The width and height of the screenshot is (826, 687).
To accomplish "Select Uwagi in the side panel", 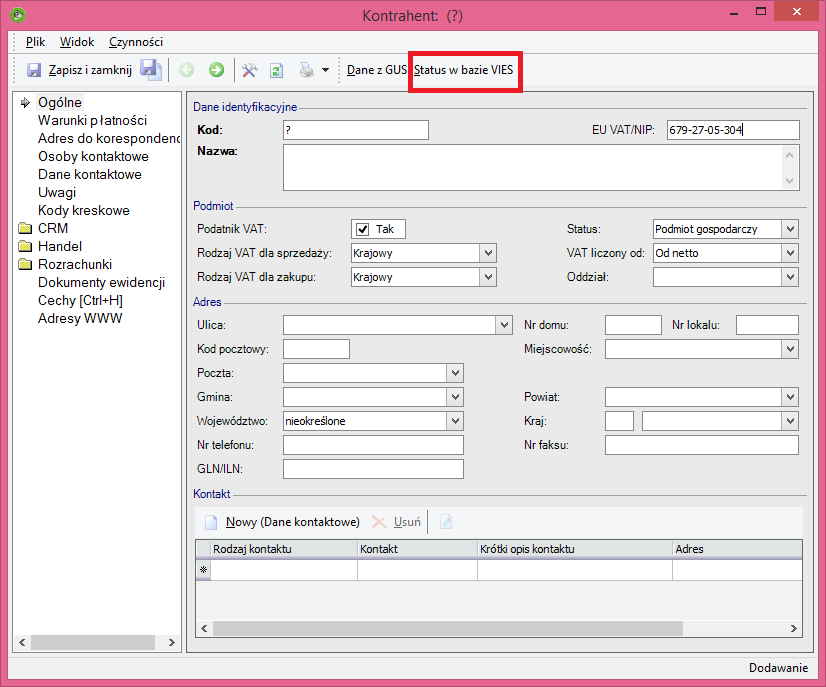I will tap(57, 192).
